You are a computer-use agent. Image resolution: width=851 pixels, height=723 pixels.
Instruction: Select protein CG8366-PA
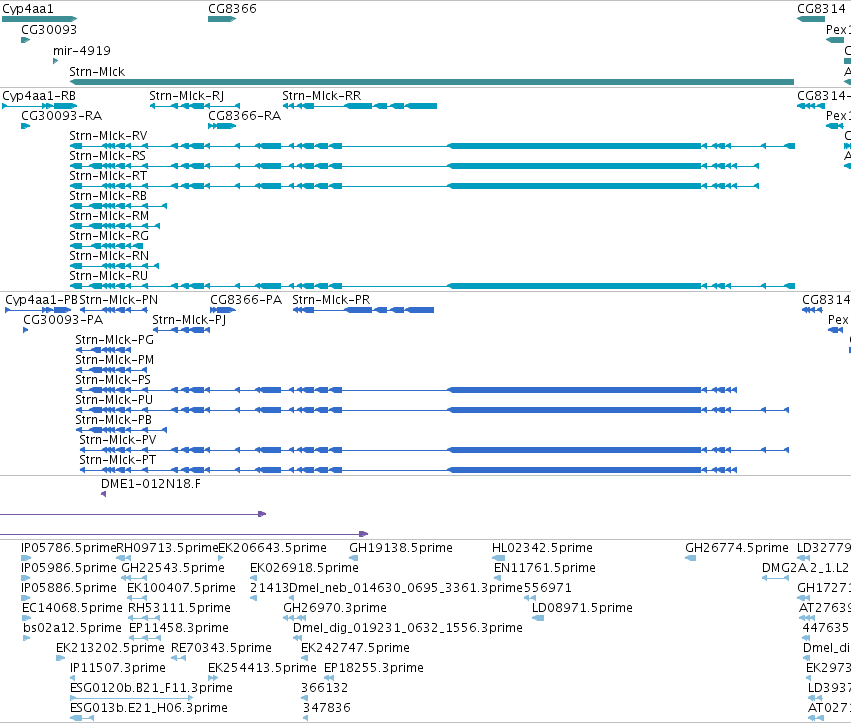click(x=223, y=310)
